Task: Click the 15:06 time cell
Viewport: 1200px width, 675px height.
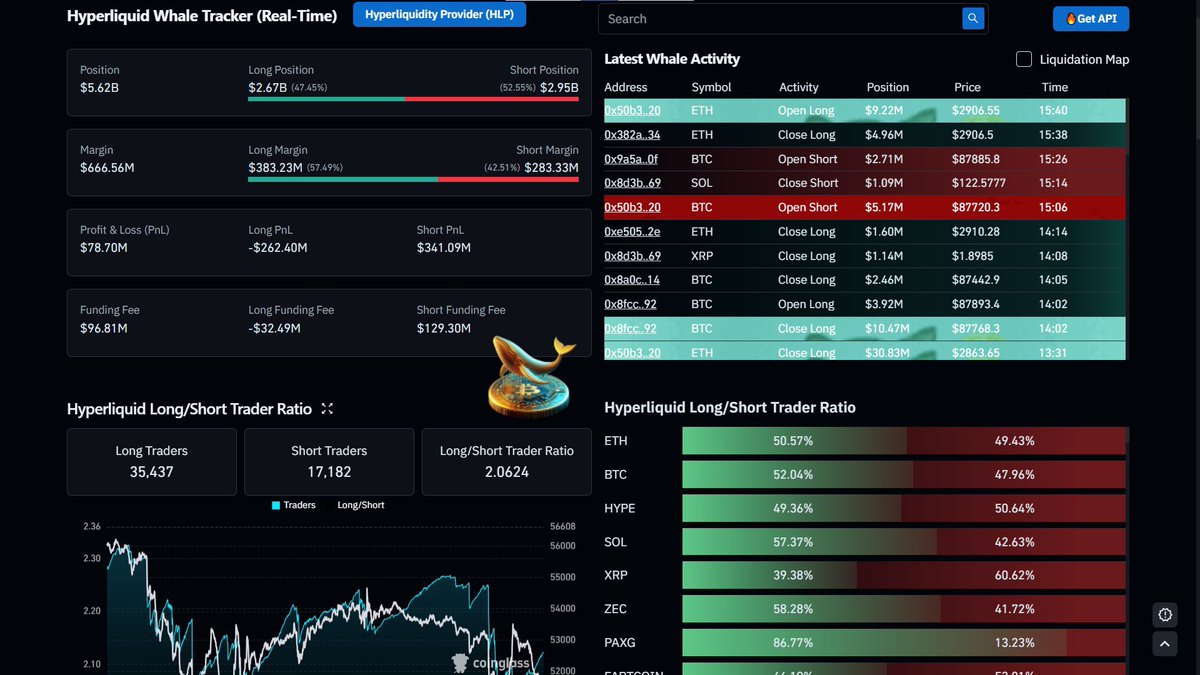Action: (1053, 207)
